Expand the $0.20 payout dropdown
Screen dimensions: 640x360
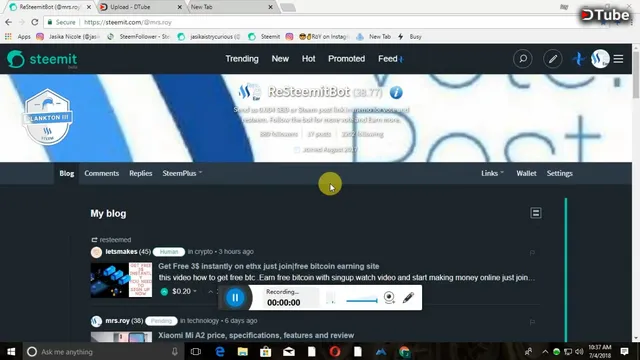(x=184, y=291)
